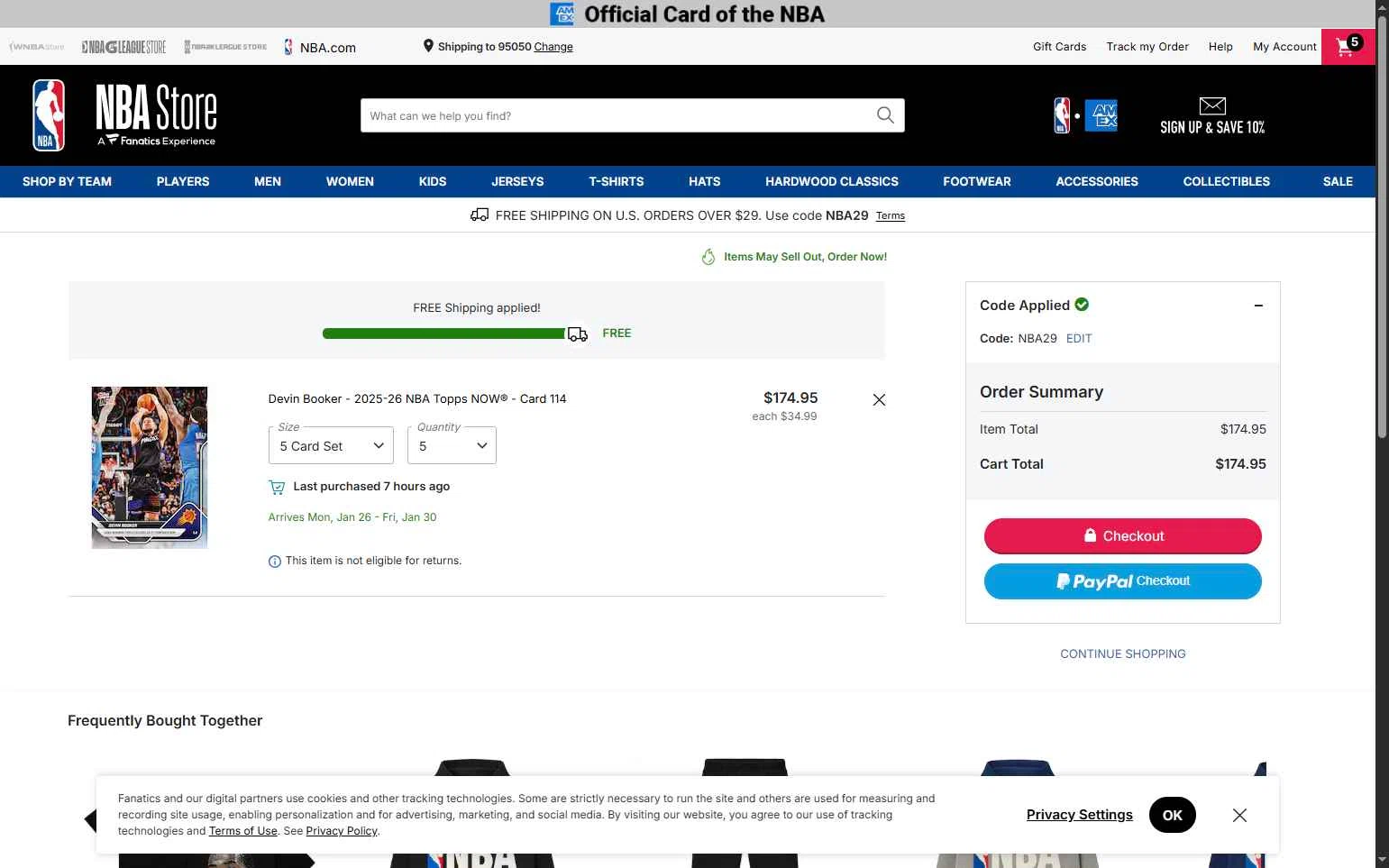Open the HATS menu

click(x=705, y=181)
